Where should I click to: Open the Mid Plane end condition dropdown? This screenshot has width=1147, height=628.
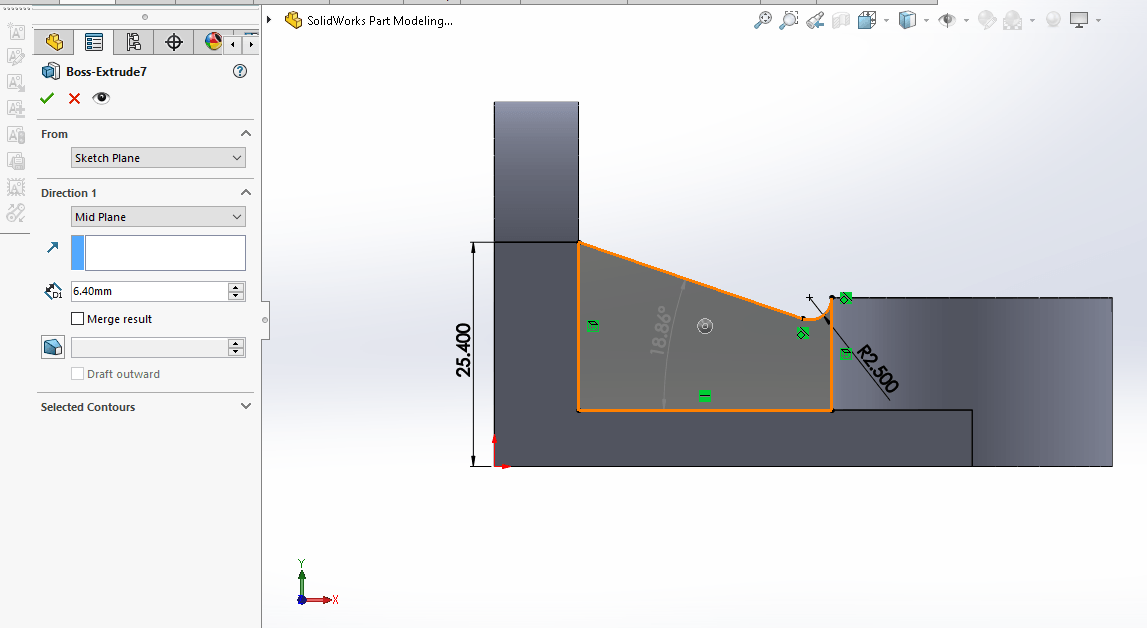click(158, 217)
